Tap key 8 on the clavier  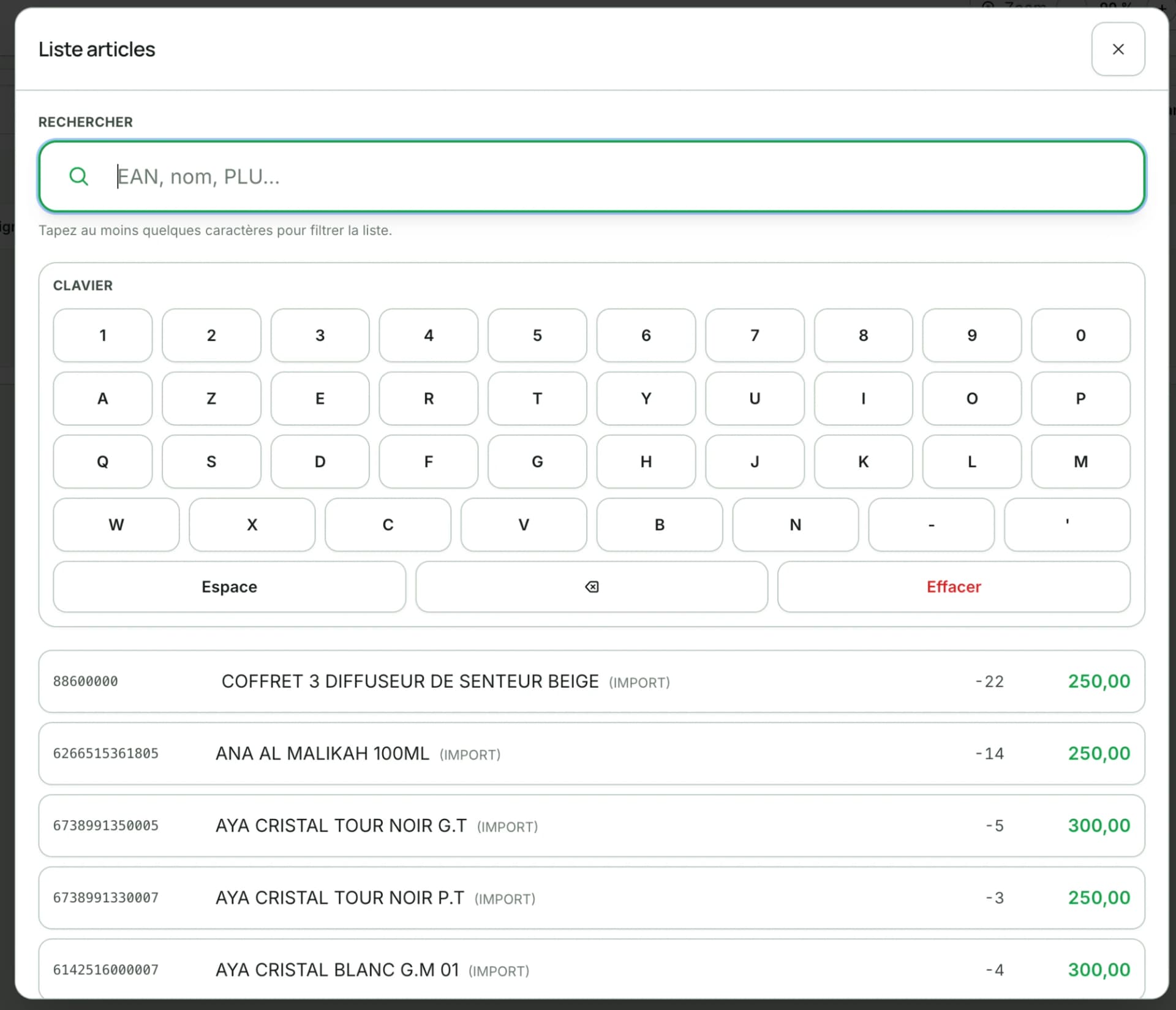pos(863,336)
